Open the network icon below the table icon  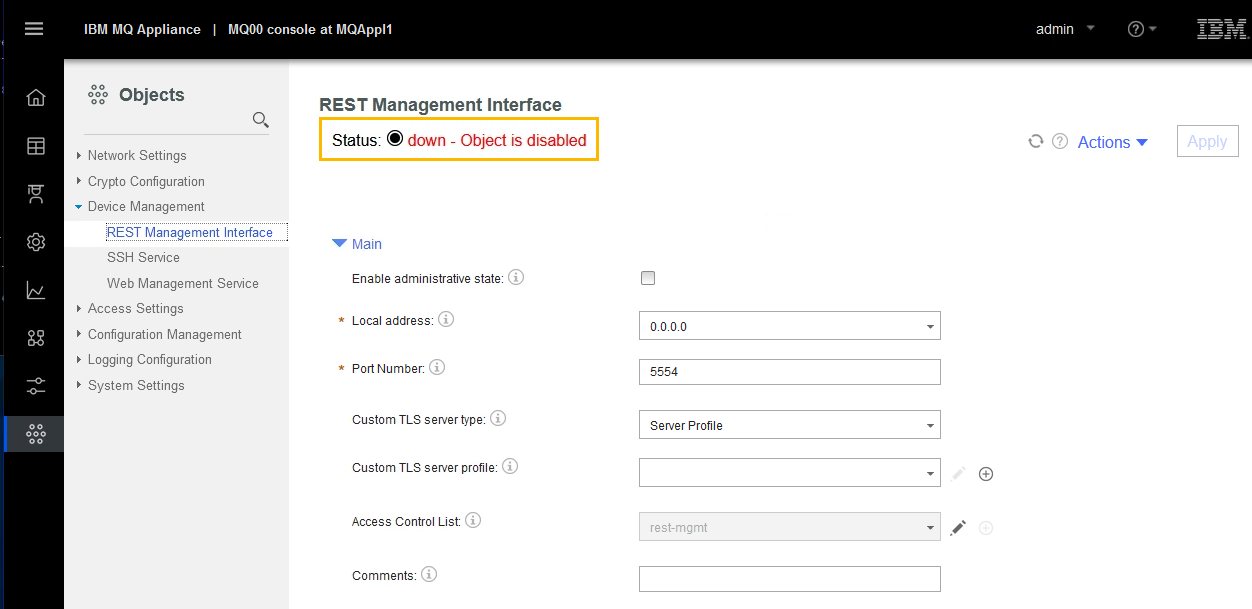pos(36,194)
